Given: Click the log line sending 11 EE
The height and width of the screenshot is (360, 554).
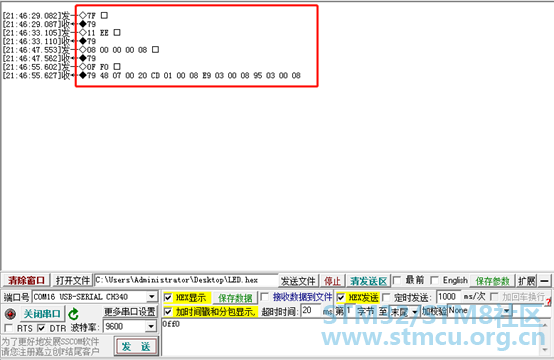Looking at the screenshot, I should point(61,33).
